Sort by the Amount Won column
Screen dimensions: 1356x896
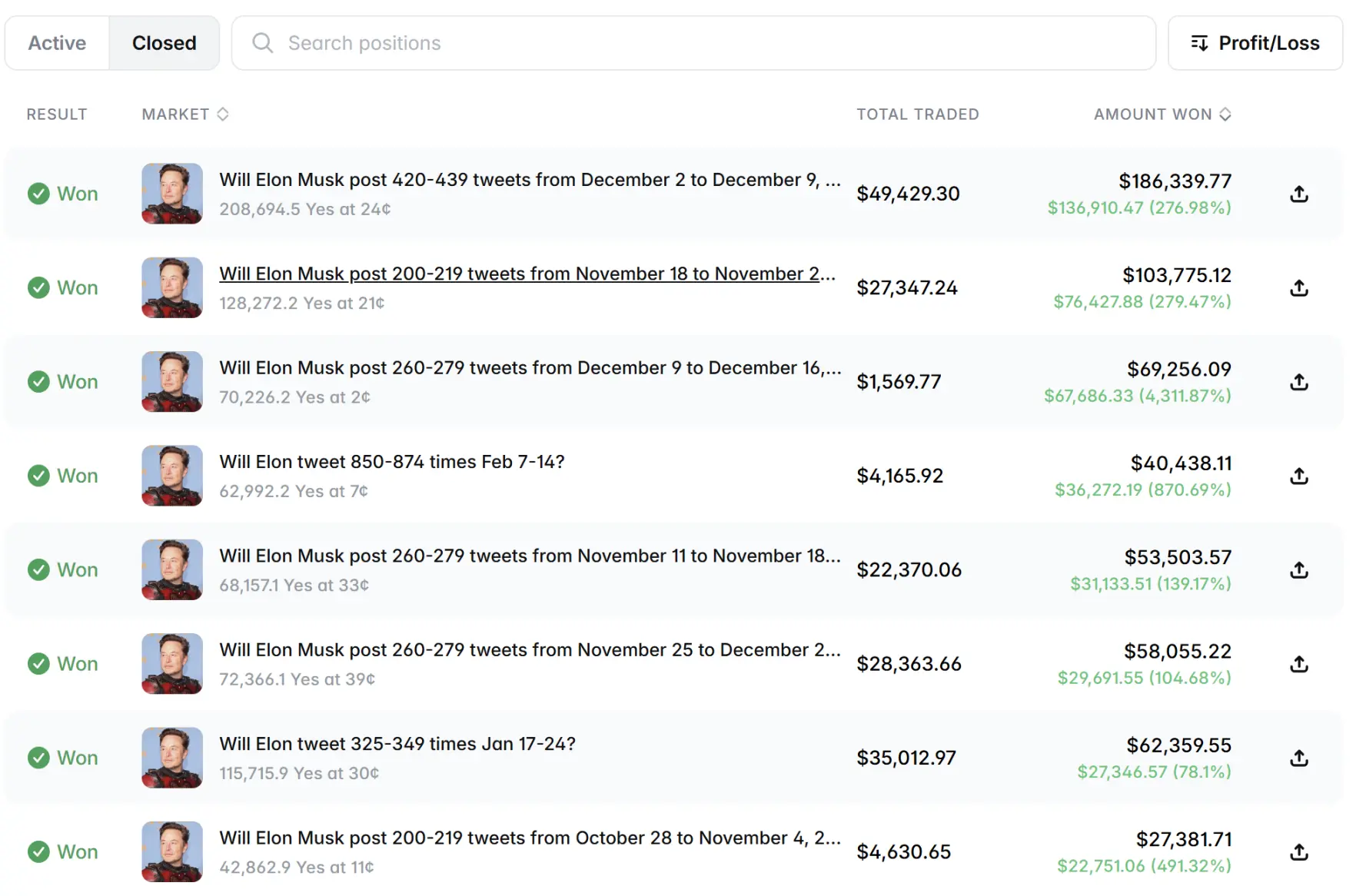coord(1162,114)
